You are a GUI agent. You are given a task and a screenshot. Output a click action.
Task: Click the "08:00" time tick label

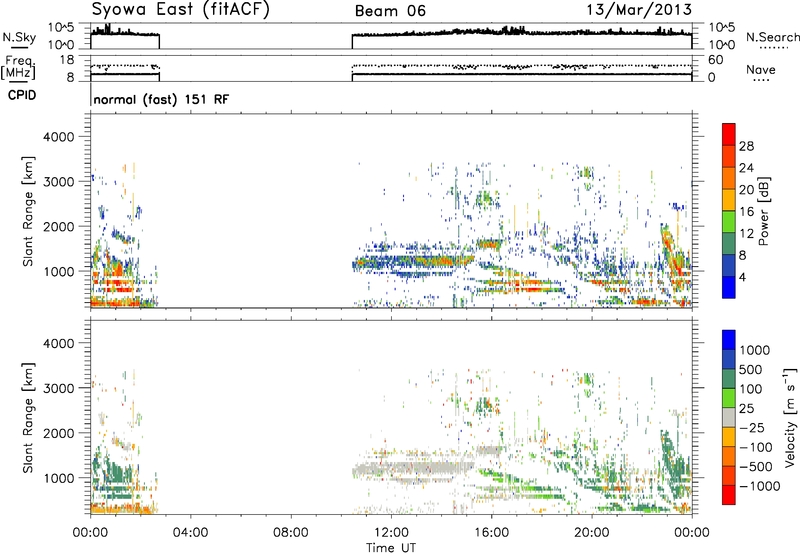coord(291,533)
